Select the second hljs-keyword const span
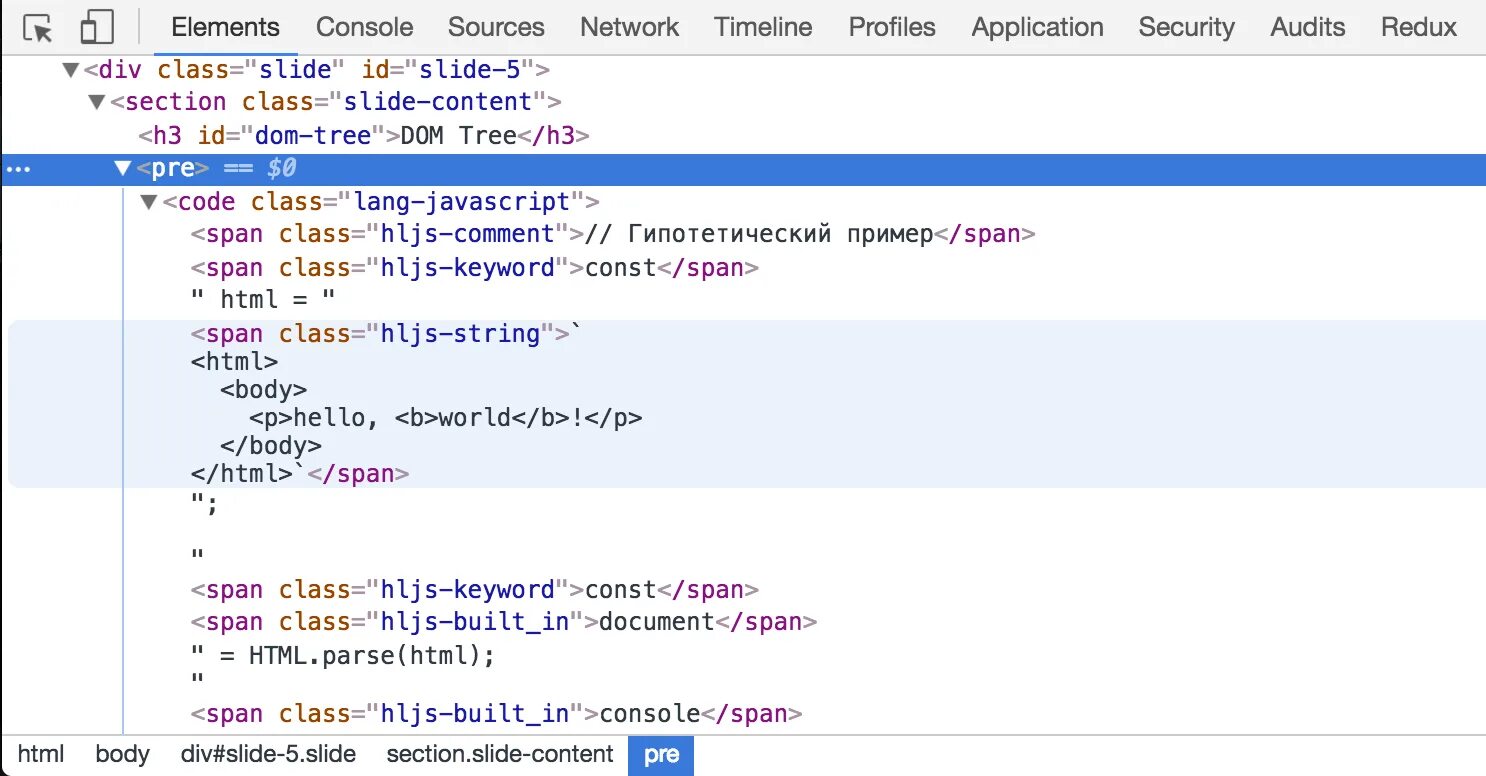This screenshot has width=1486, height=776. point(475,590)
